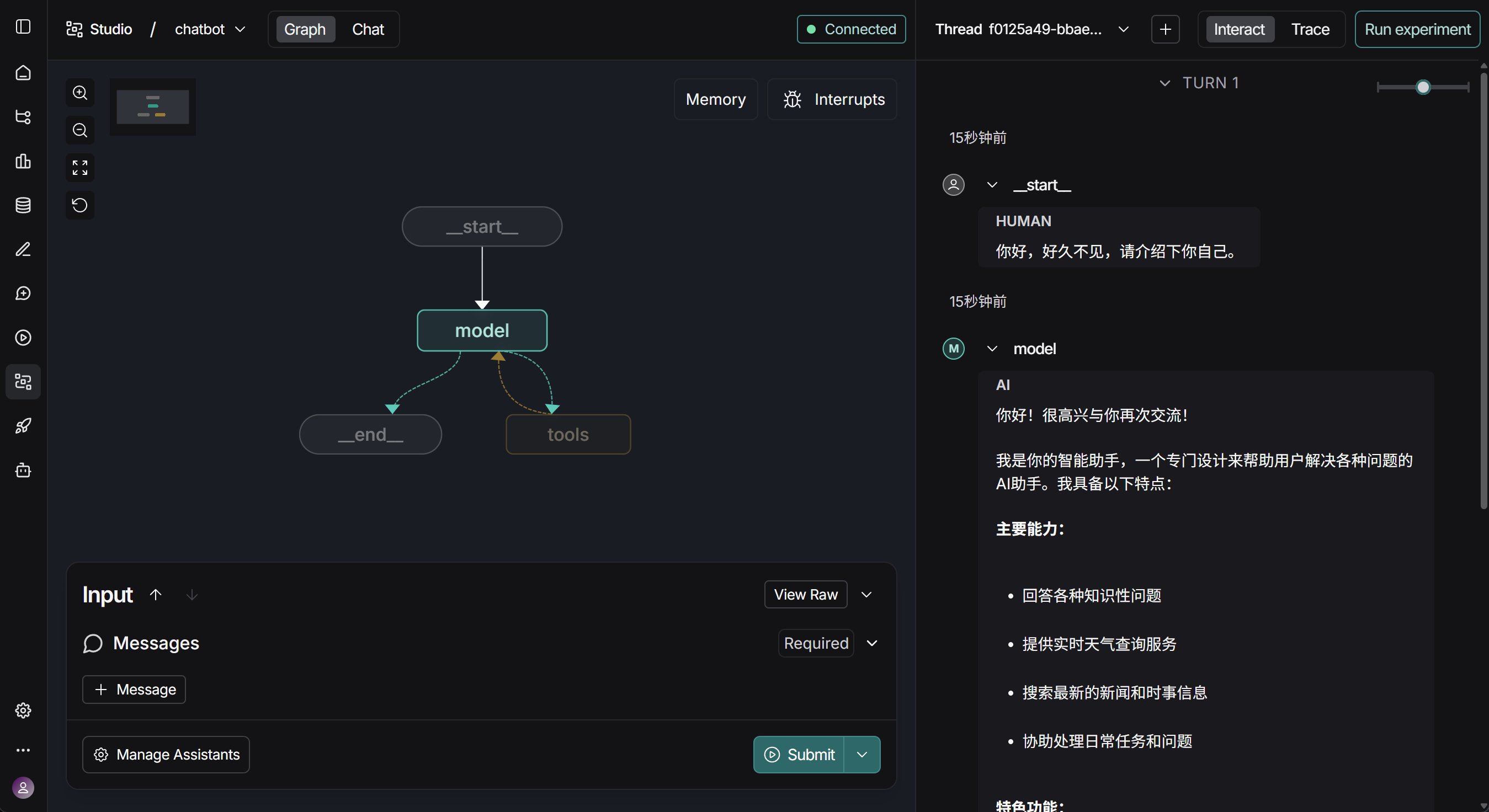1489x812 pixels.
Task: Click the Connected status indicator
Action: [851, 29]
